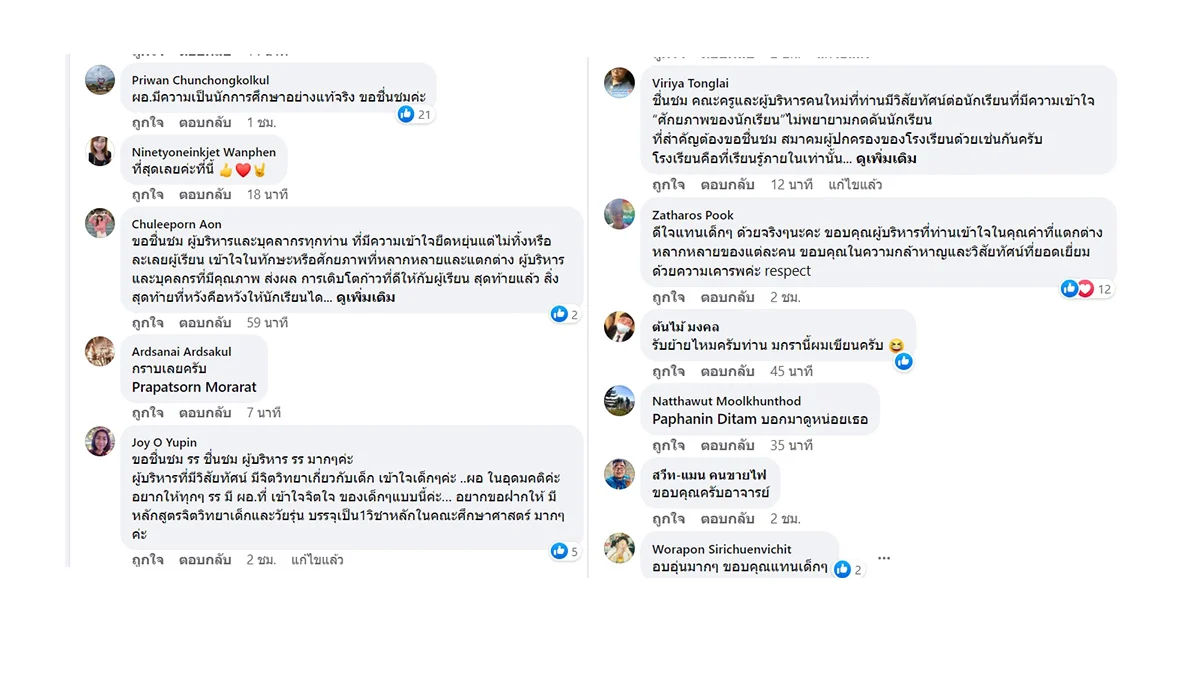This screenshot has width=1190, height=673.
Task: Expand Chuleeporn Aon's comment with ดูเพิ่มเติม
Action: [366, 297]
